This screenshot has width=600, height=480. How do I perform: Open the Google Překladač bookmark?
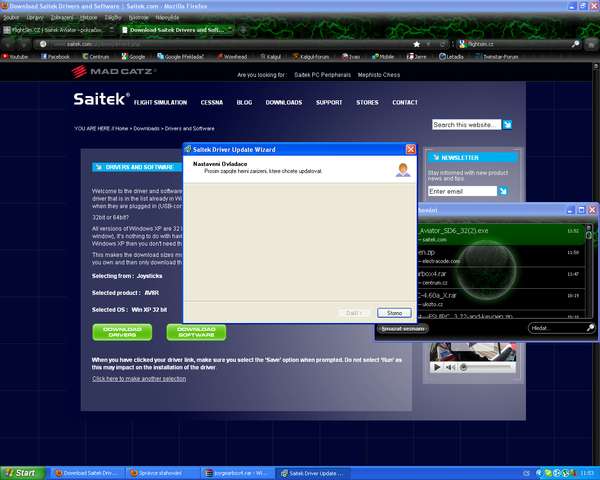(180, 57)
